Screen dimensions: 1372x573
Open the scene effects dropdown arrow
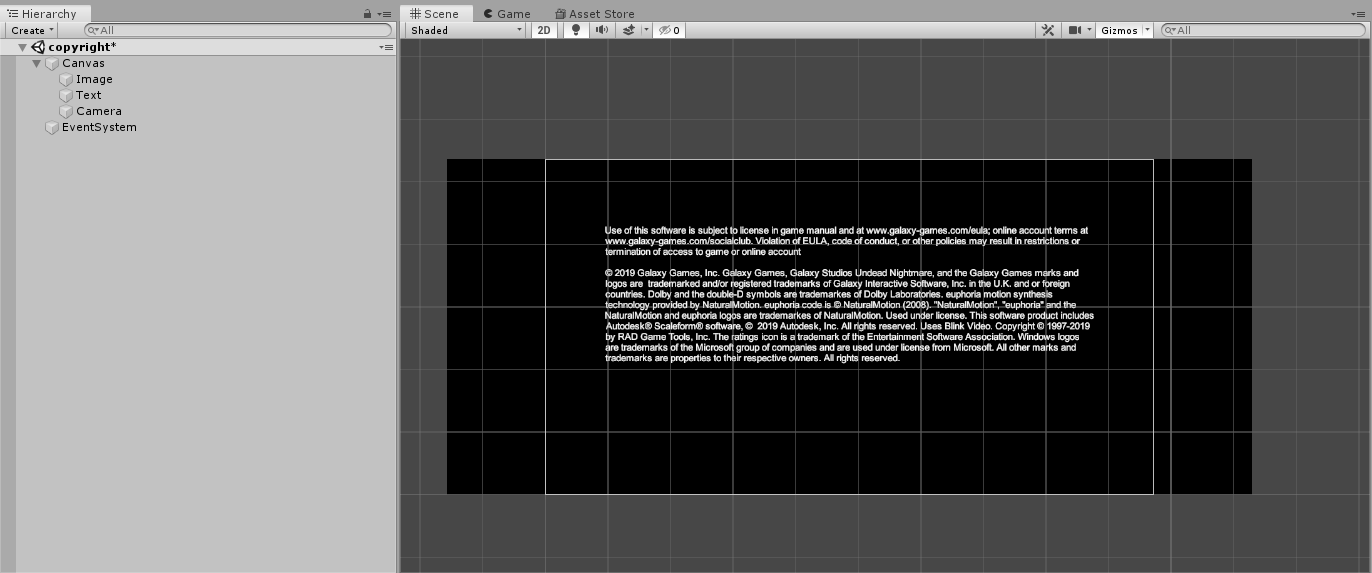pos(646,30)
